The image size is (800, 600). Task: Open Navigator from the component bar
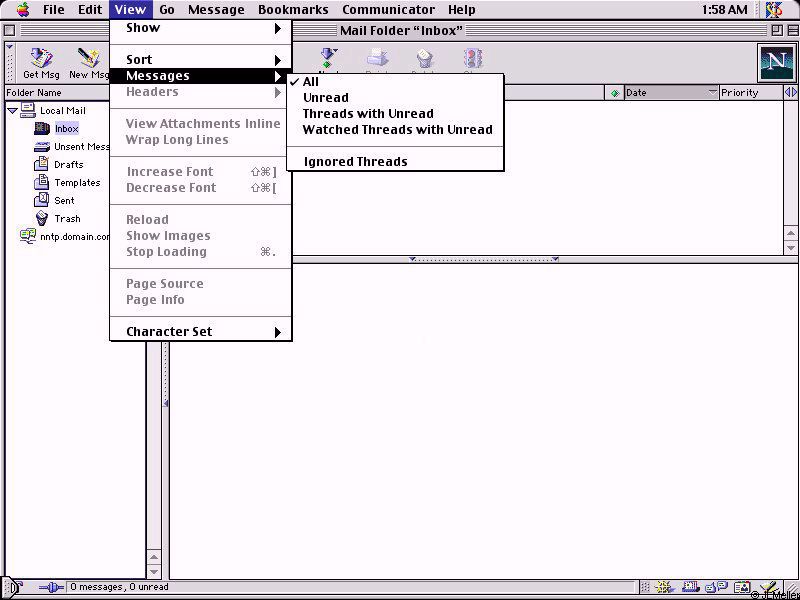tap(663, 587)
